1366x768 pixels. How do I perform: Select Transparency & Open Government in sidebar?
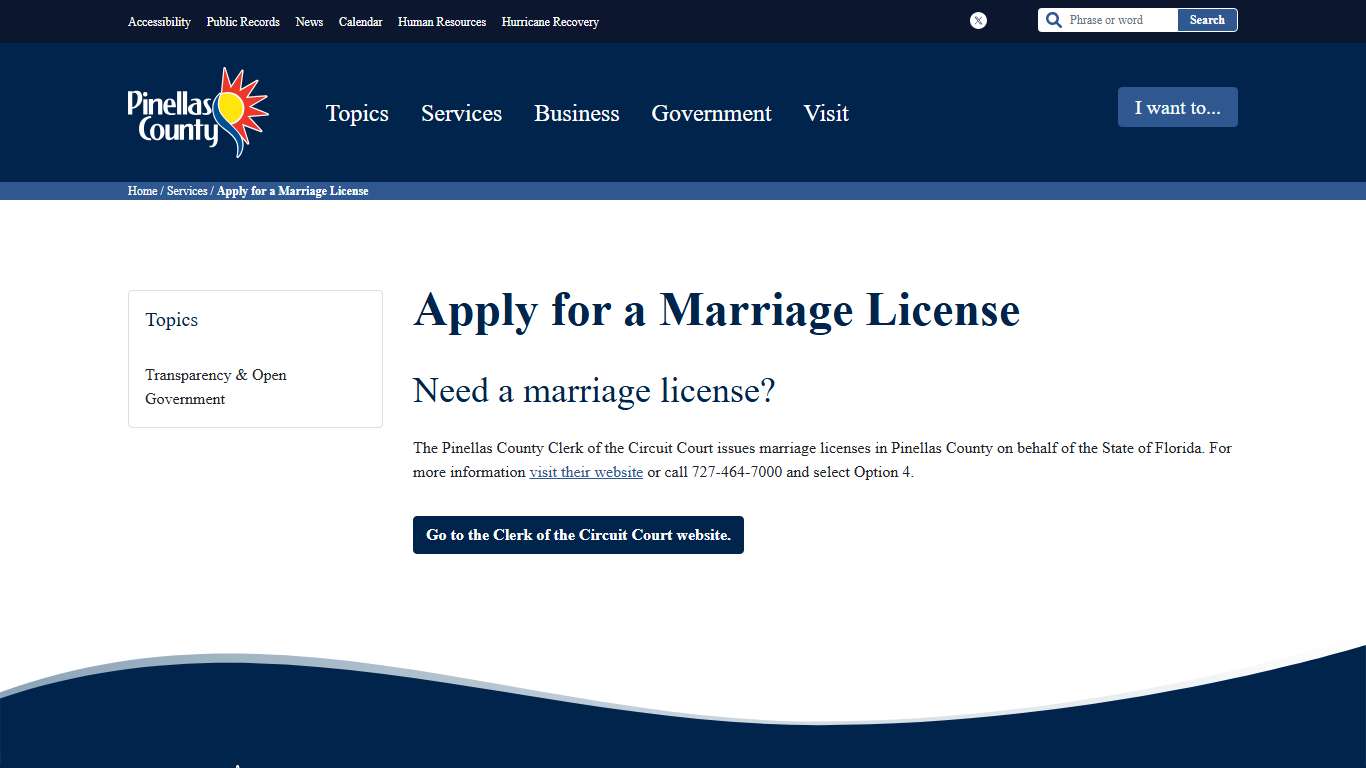click(216, 387)
